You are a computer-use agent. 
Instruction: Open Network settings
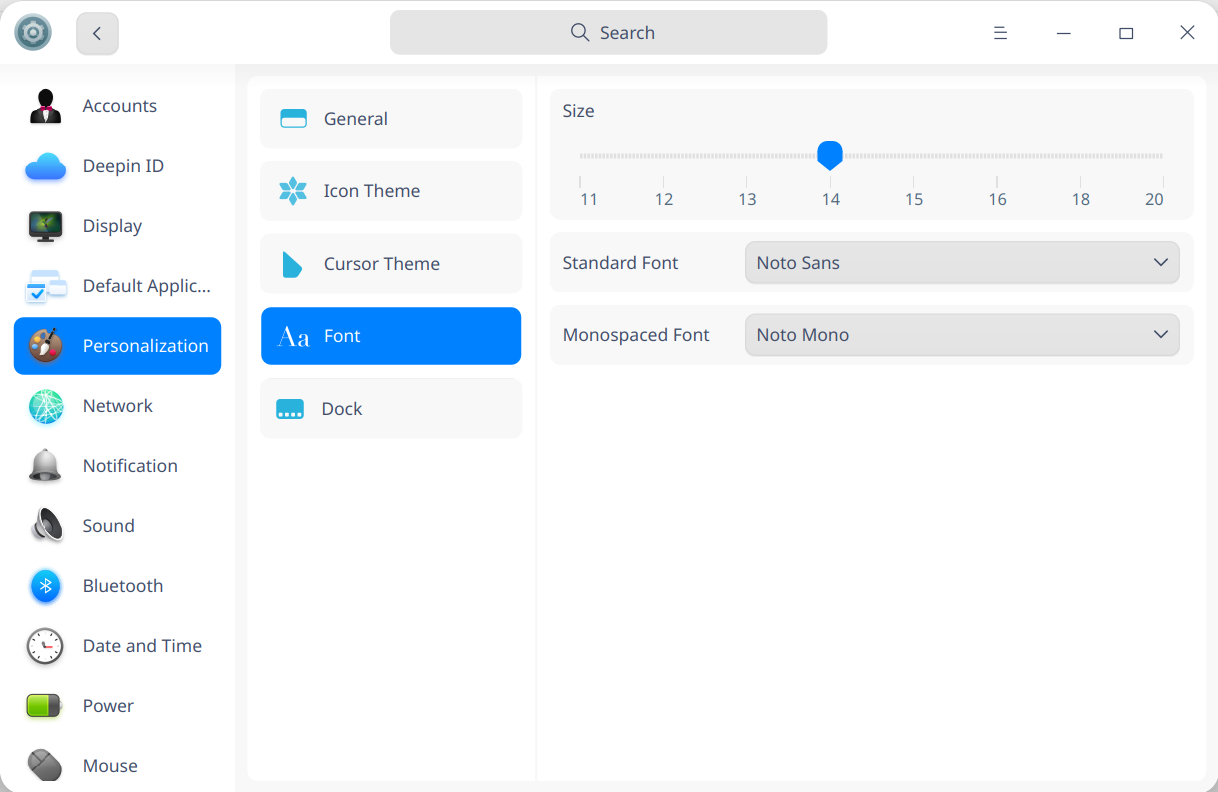click(x=118, y=406)
